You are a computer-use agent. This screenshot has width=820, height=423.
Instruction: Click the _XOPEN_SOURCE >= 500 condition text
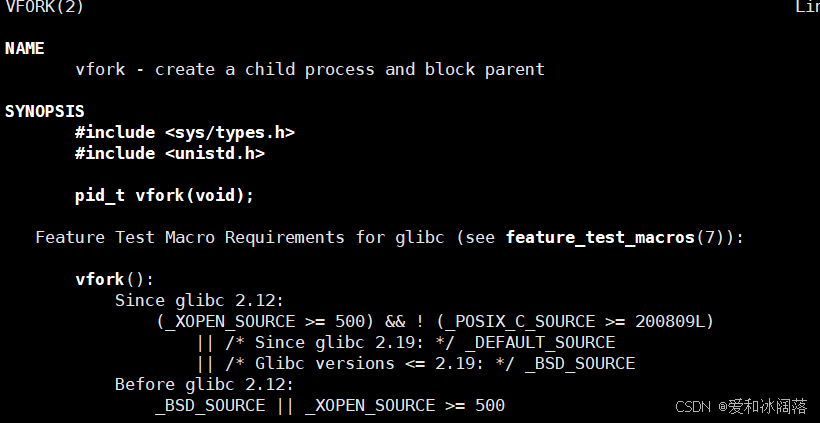tap(265, 322)
